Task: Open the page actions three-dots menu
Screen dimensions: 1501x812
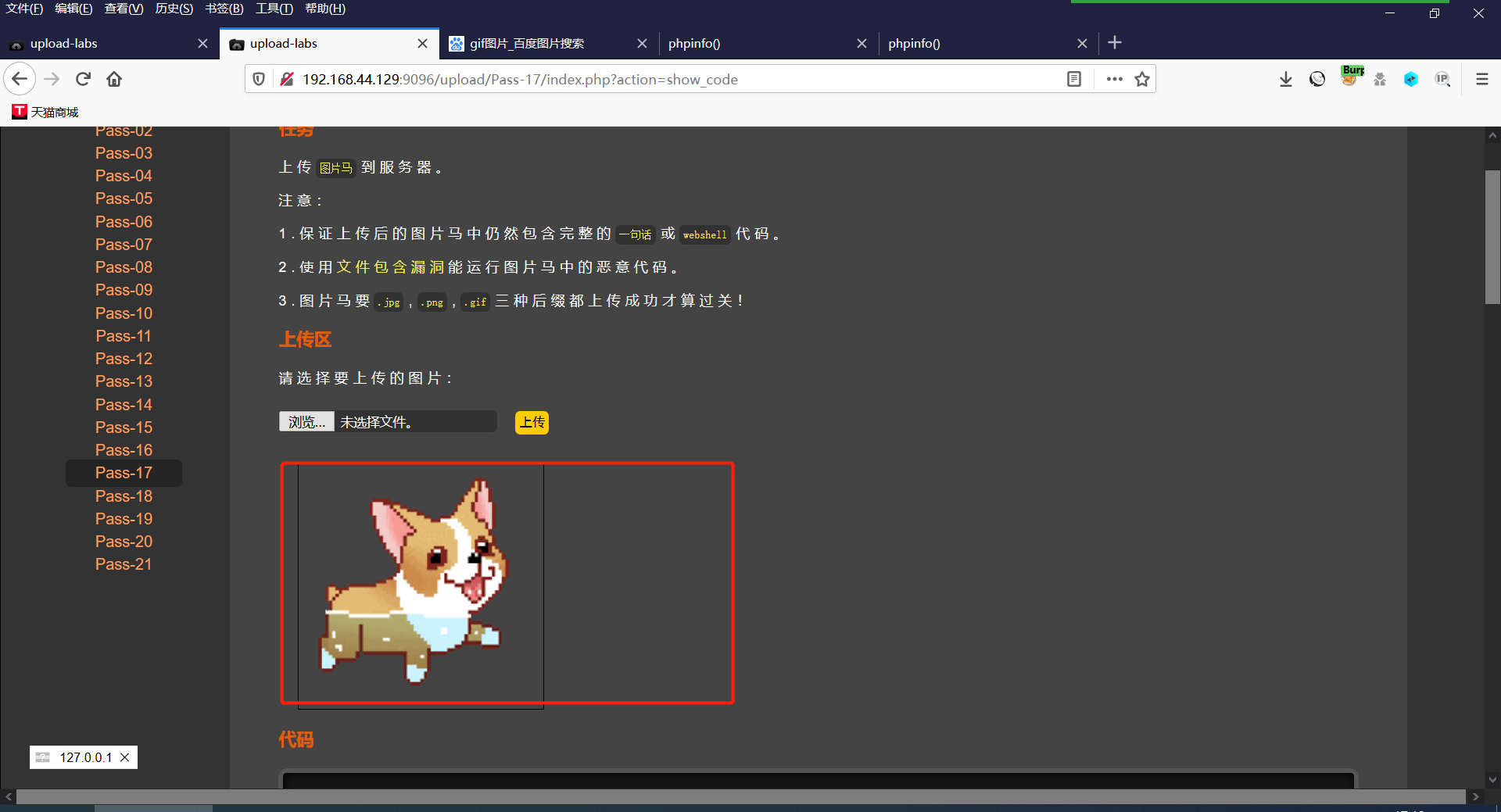Action: [x=1115, y=79]
